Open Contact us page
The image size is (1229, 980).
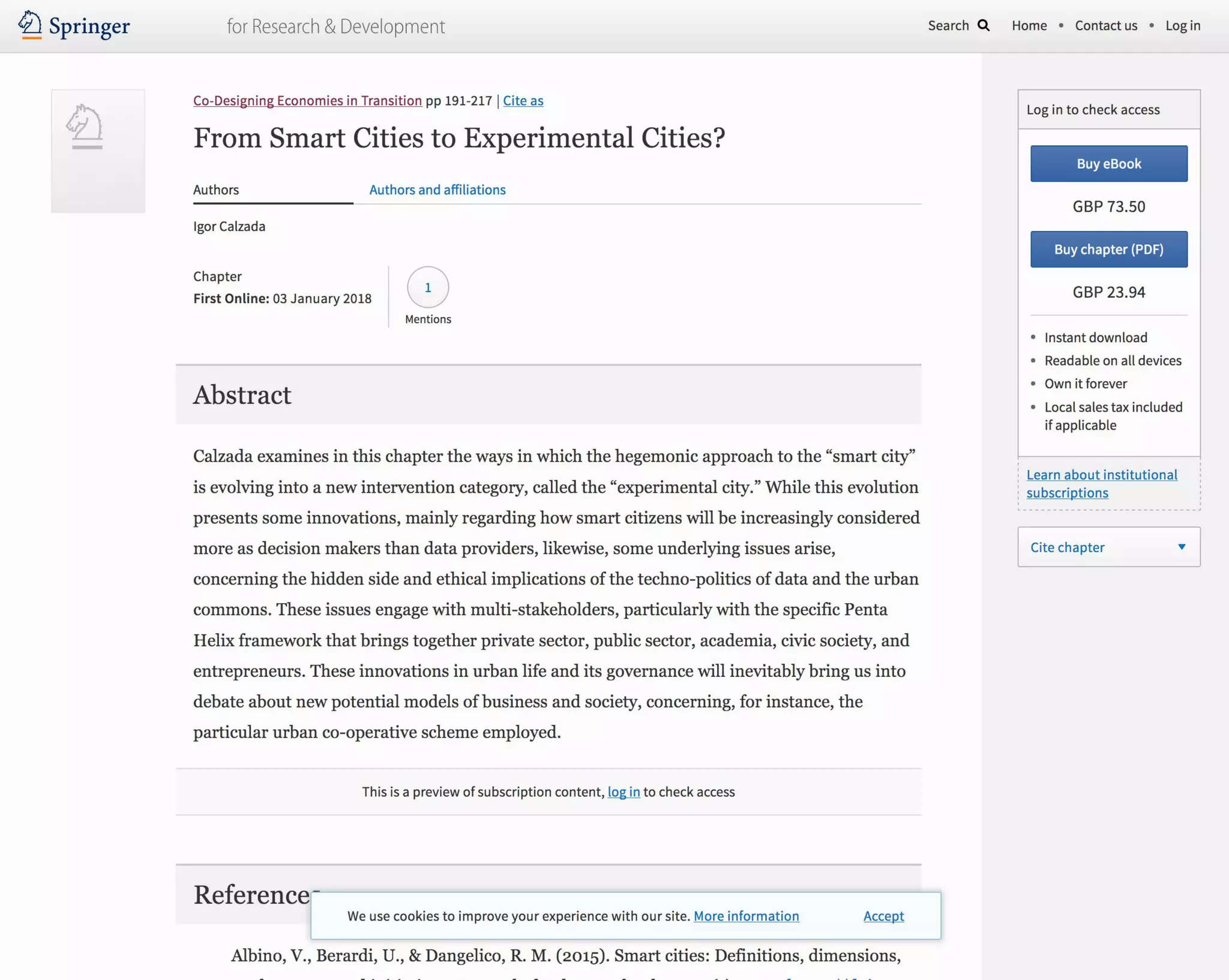[x=1105, y=25]
